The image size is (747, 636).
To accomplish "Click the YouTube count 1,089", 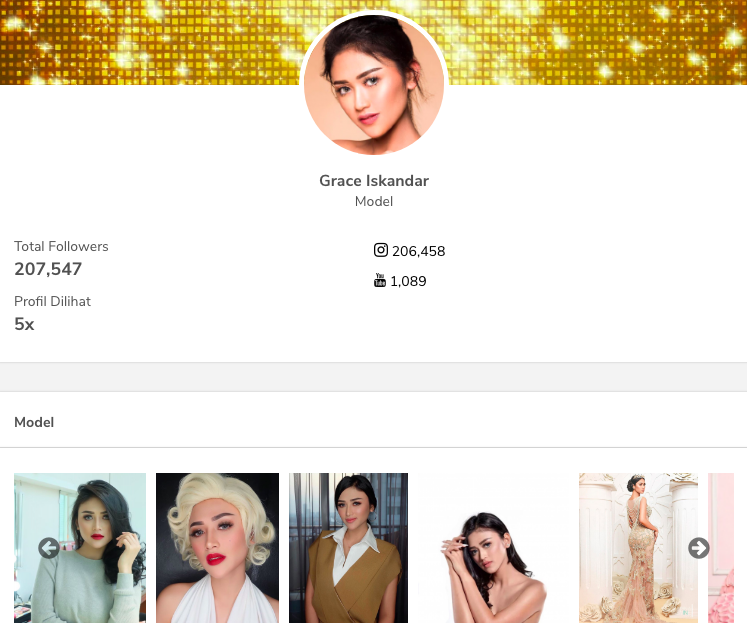I will pos(408,281).
